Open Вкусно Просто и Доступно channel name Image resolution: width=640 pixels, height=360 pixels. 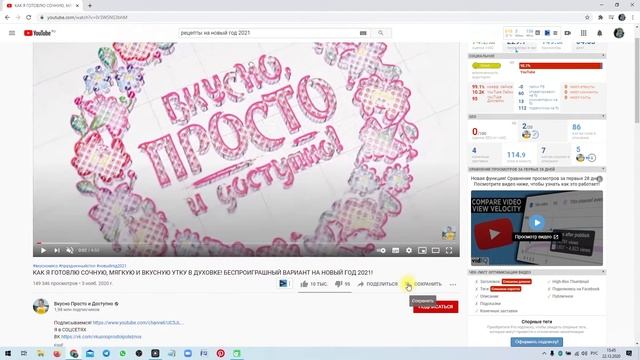coord(84,304)
